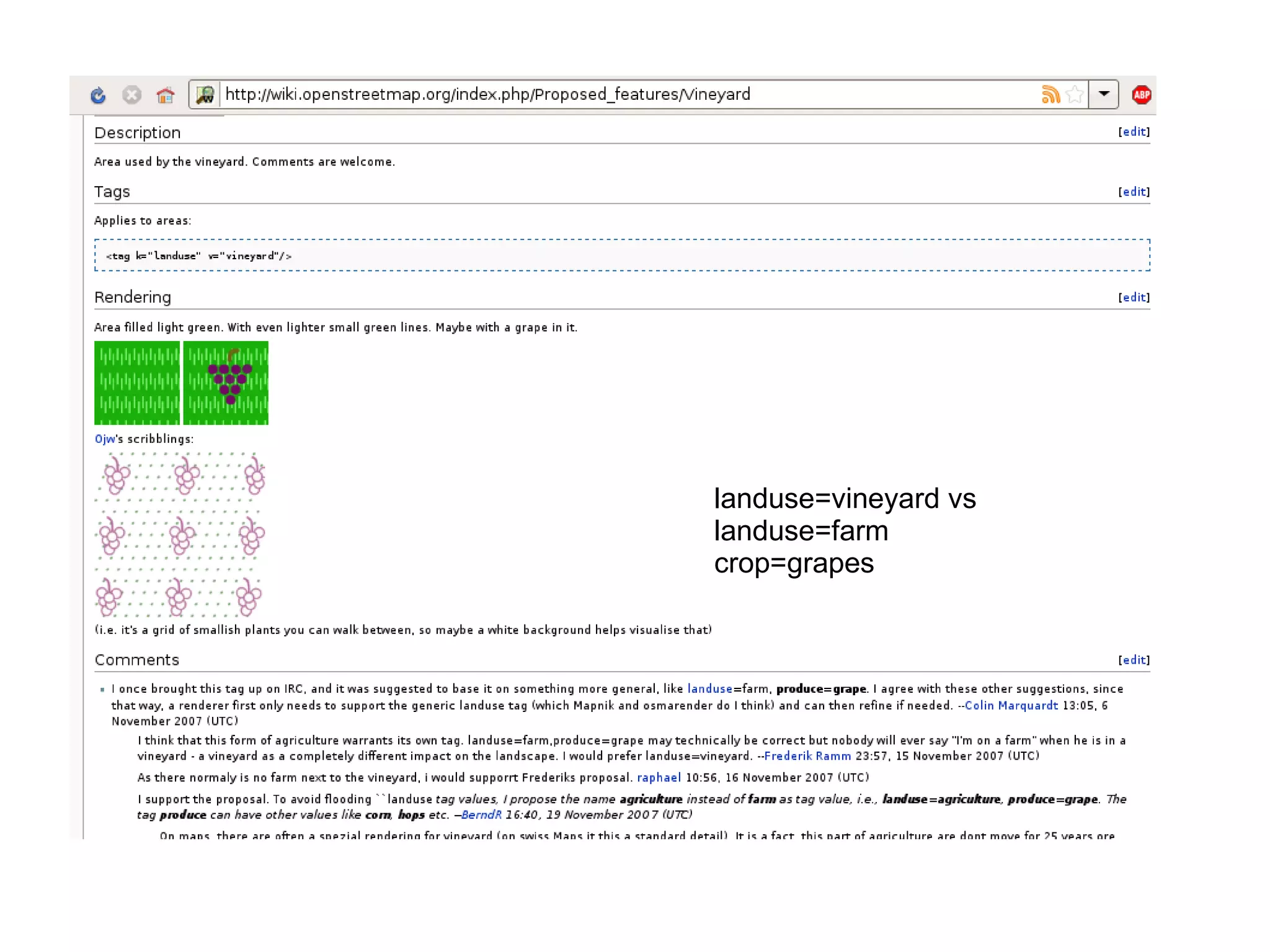Expand the address bar history dropdown
The image size is (1270, 952).
[1104, 94]
